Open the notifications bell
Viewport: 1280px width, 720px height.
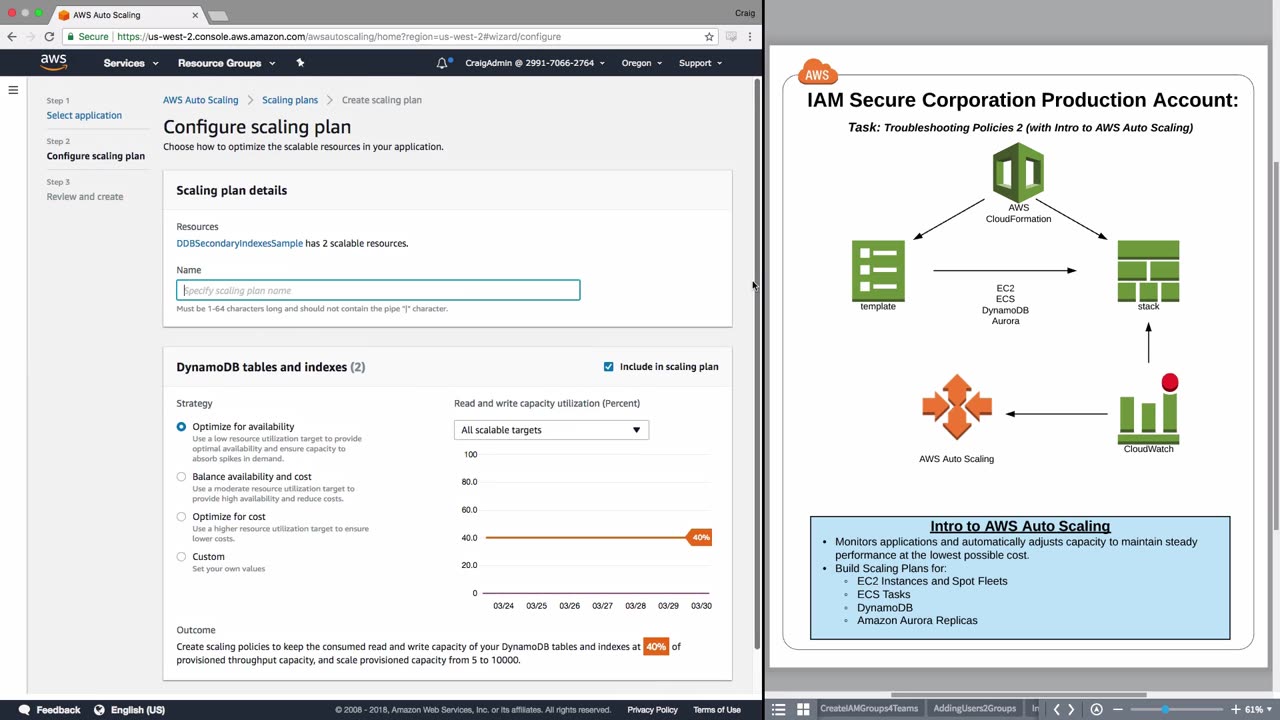(442, 63)
